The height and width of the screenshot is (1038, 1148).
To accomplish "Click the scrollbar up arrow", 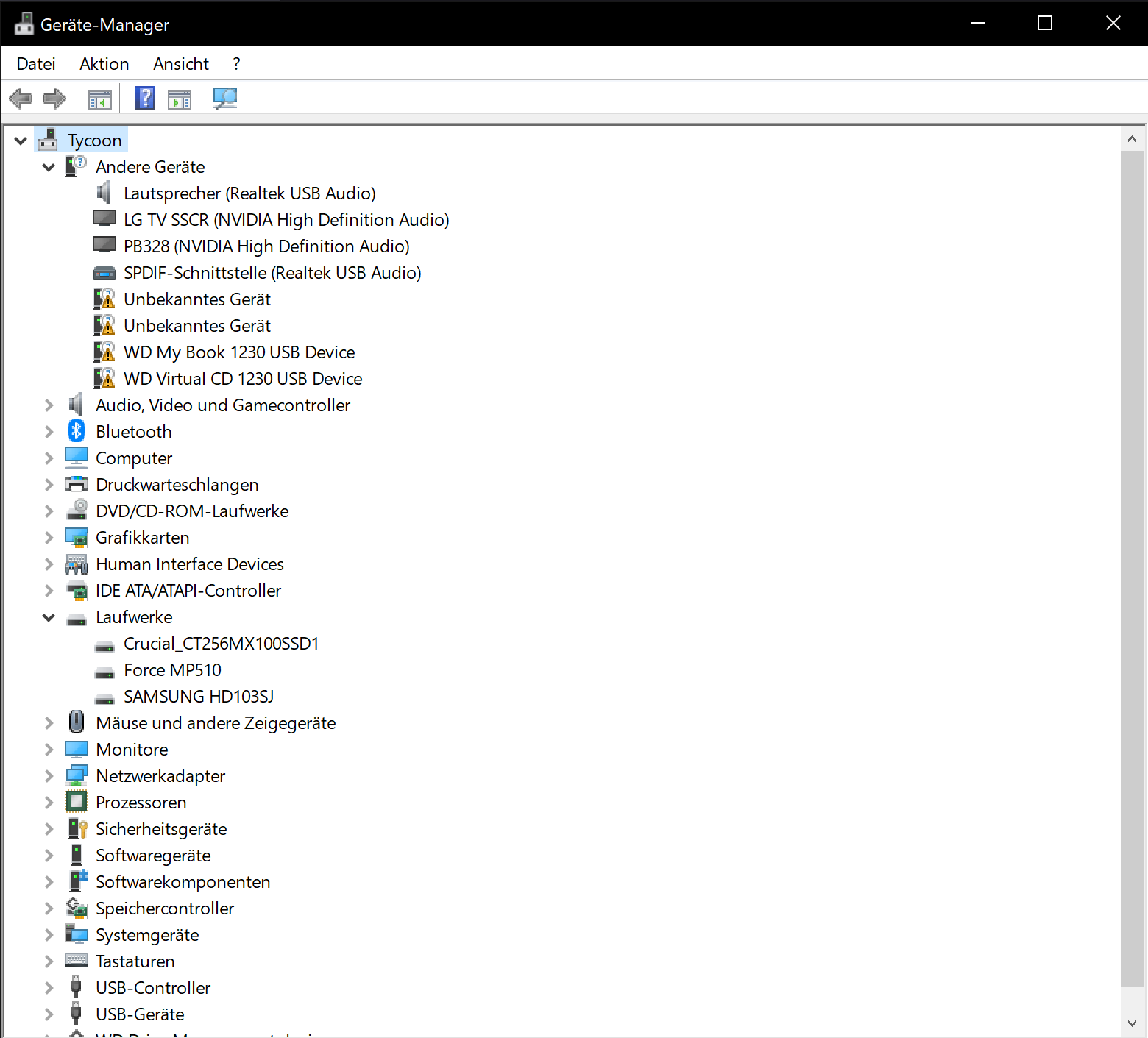I will [1132, 139].
